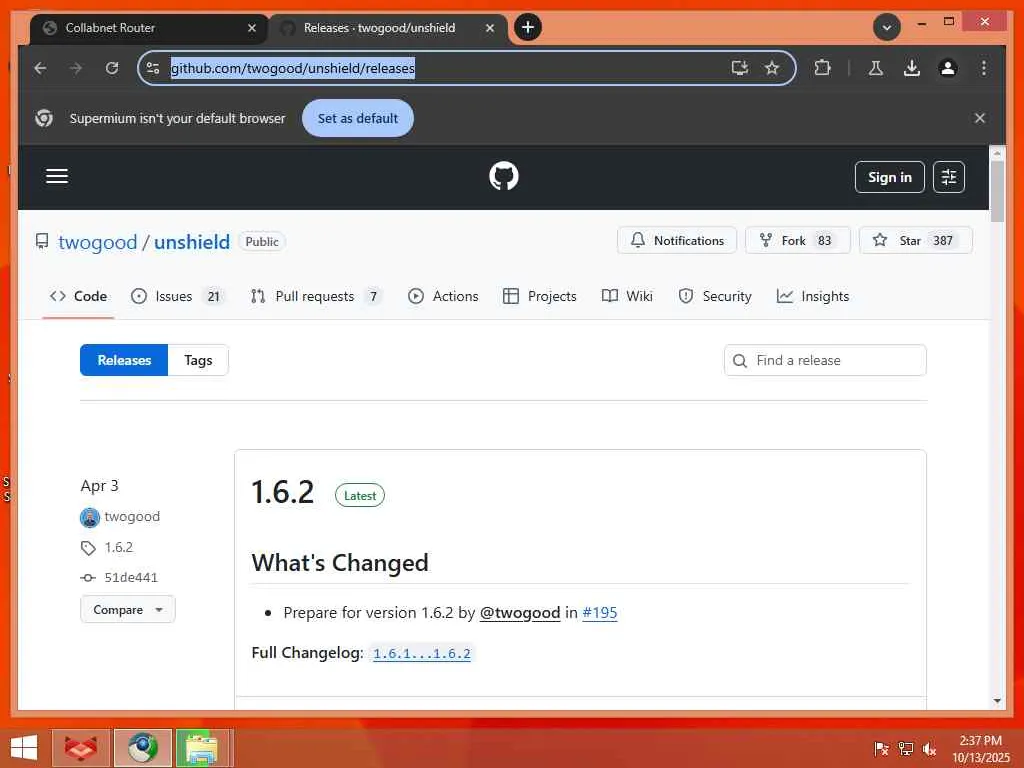Open site information icon in address bar

(153, 68)
